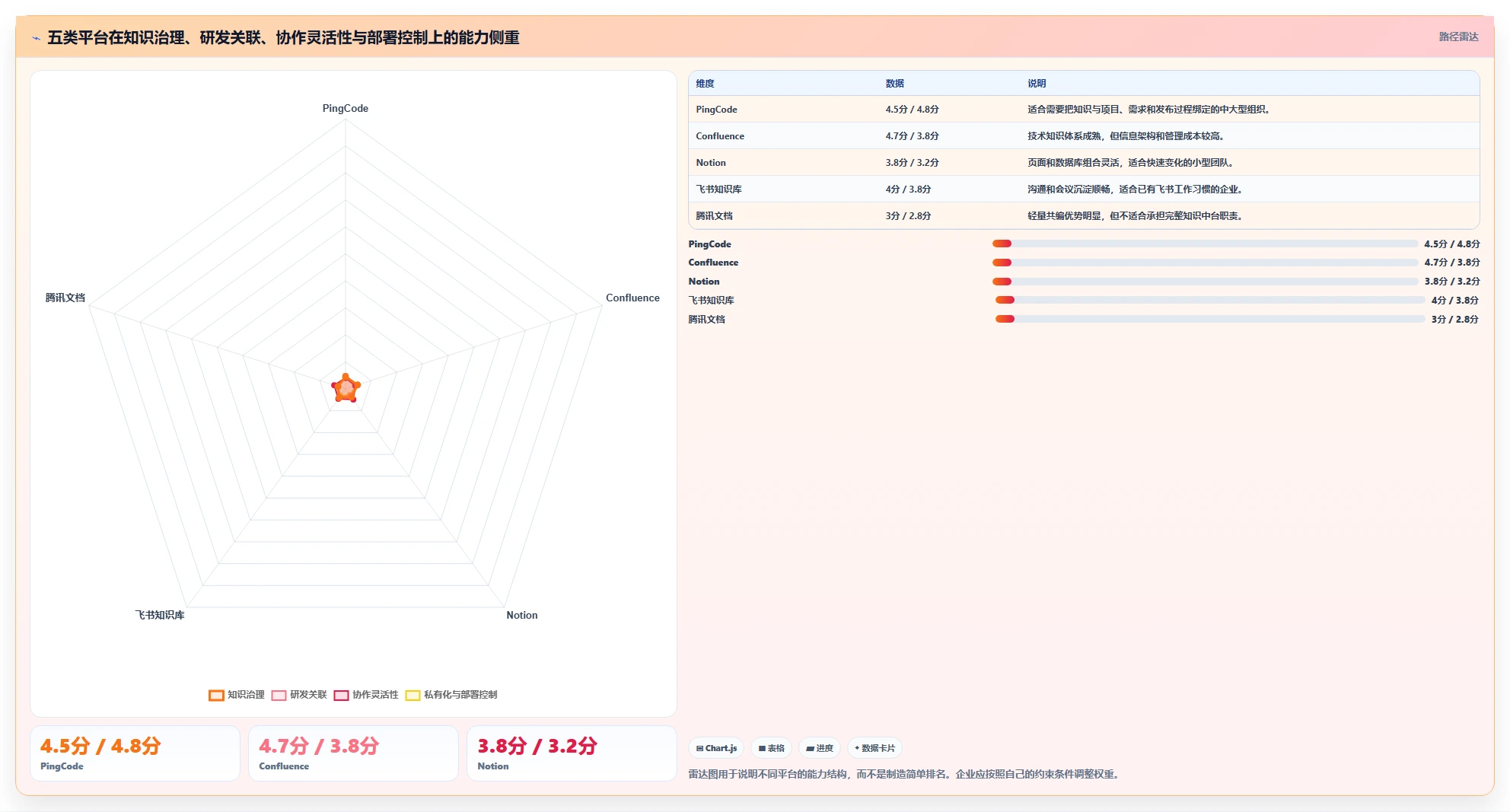Image resolution: width=1510 pixels, height=812 pixels.
Task: Click the PingCode label in the progress list
Action: [x=709, y=244]
